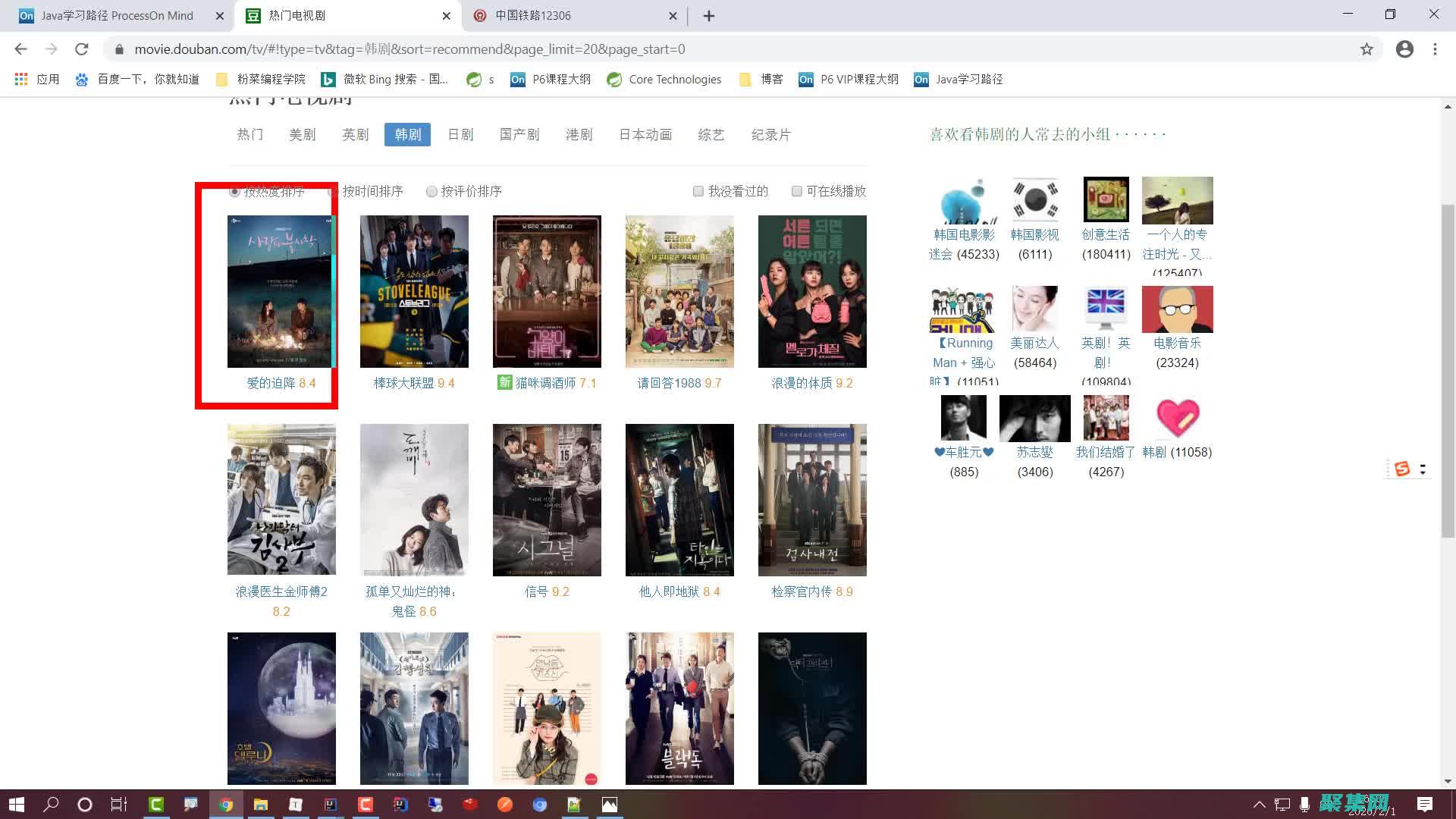Click the Windows Start button
The image size is (1456, 819).
(x=16, y=804)
